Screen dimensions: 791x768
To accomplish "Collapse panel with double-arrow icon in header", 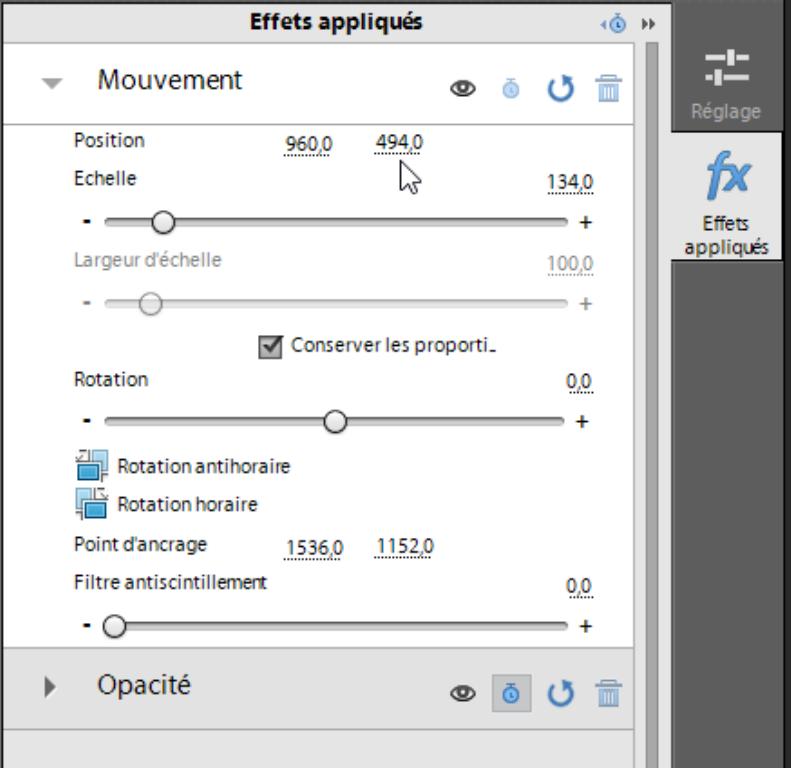I will [x=648, y=24].
